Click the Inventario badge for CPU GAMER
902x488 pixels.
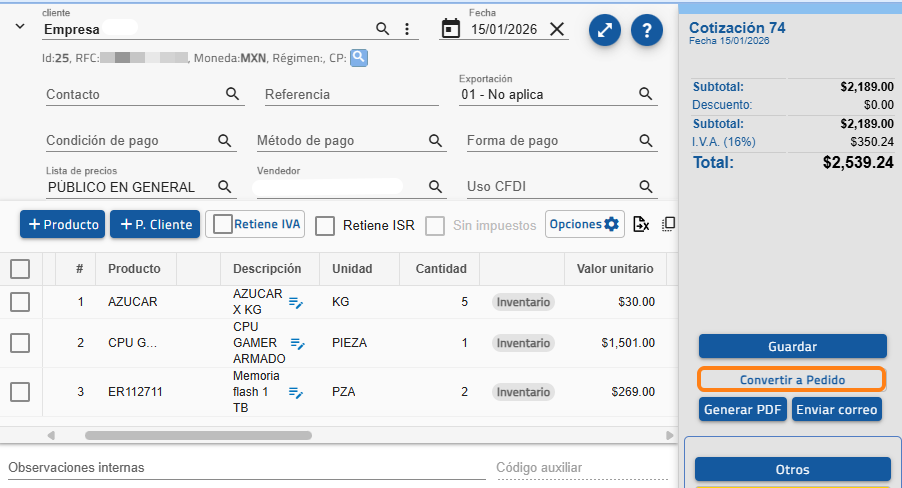pyautogui.click(x=523, y=343)
